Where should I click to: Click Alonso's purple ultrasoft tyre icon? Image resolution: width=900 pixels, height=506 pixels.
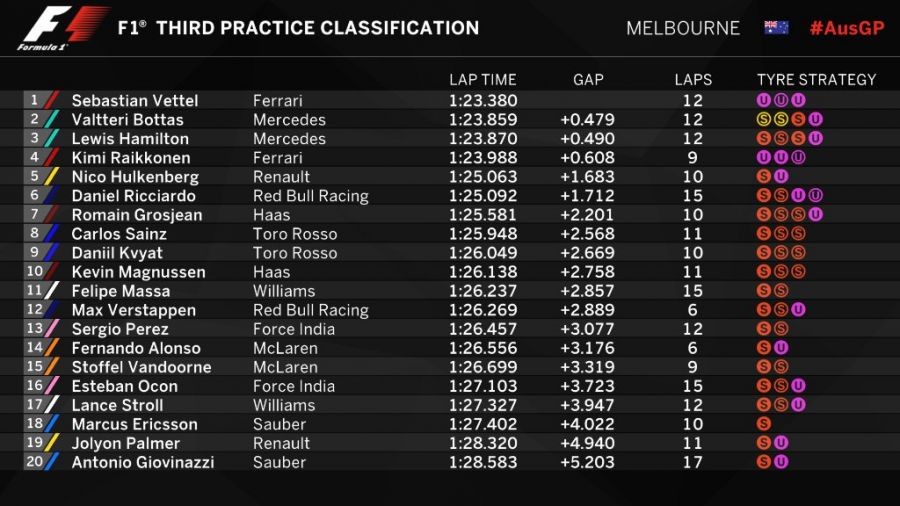click(x=781, y=348)
